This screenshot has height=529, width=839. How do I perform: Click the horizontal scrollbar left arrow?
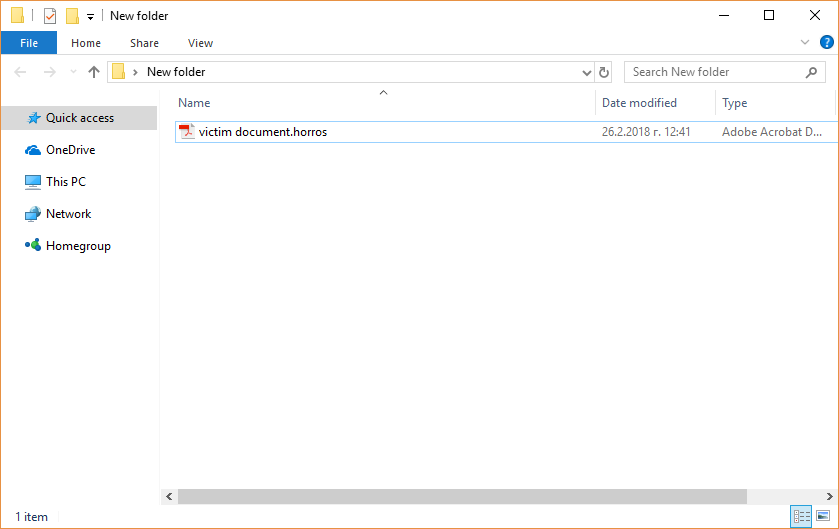coord(169,496)
